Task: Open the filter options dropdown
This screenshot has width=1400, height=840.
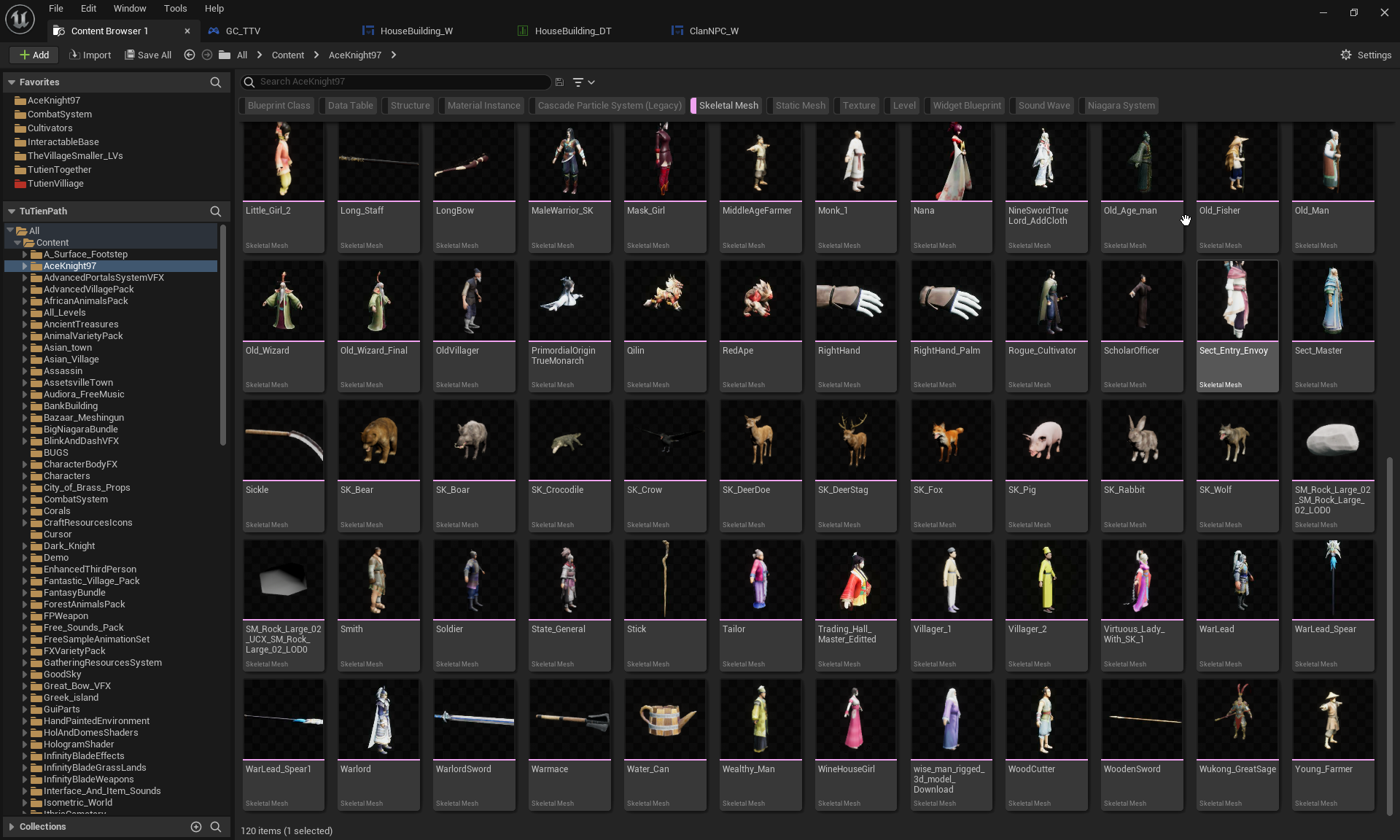Action: [x=583, y=82]
